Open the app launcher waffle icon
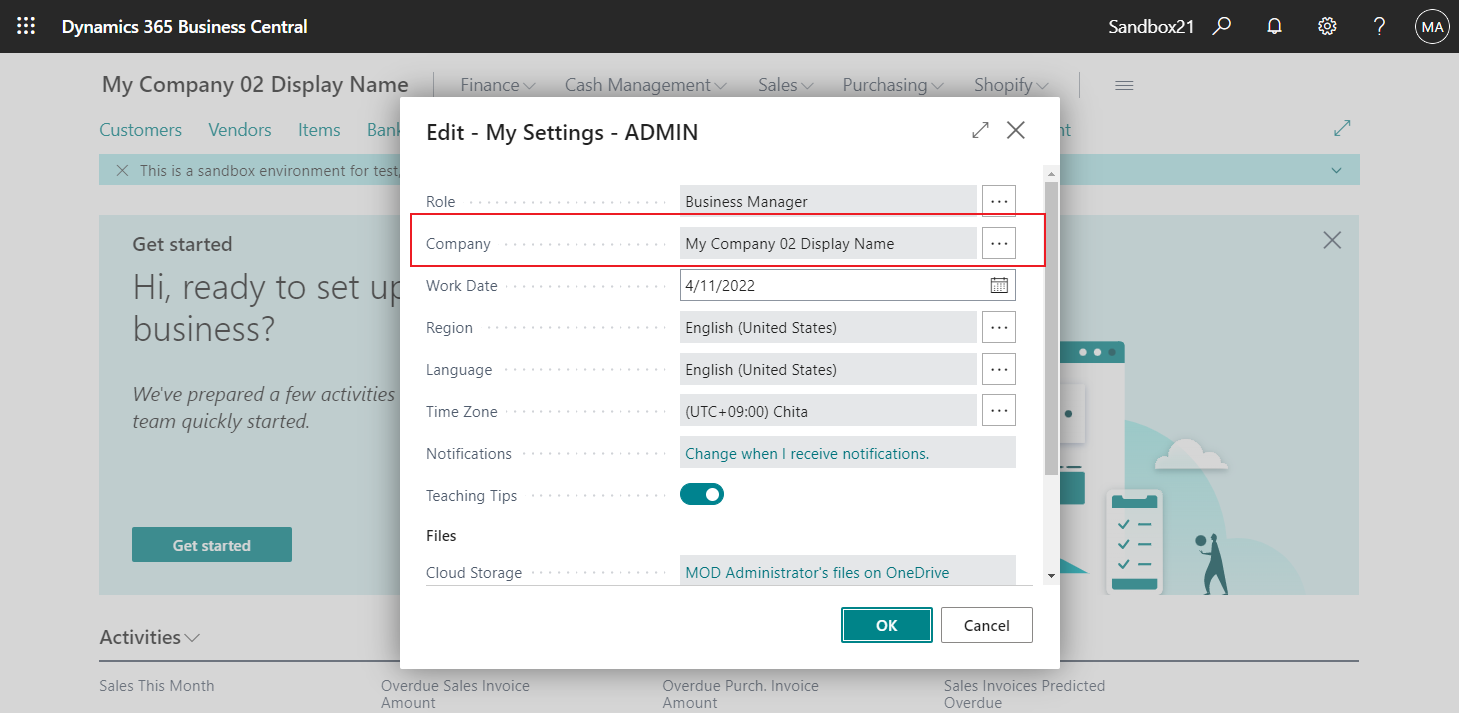Viewport: 1459px width, 713px height. (26, 26)
